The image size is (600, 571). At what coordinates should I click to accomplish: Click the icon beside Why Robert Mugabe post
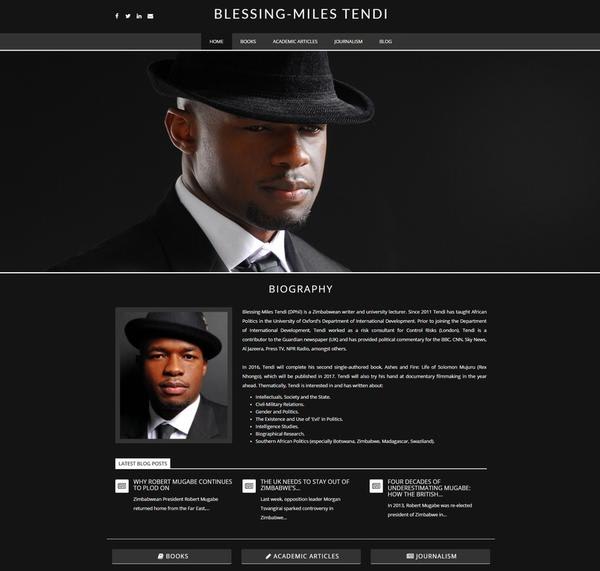pos(122,486)
